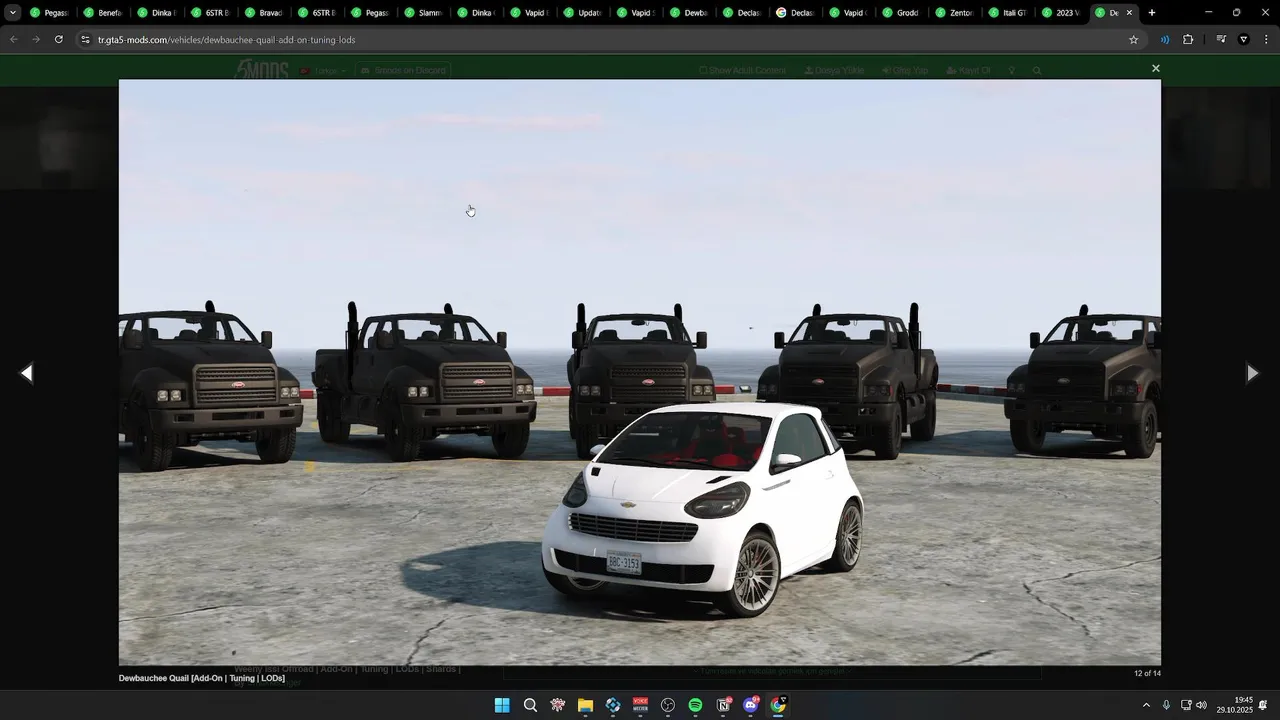Expand hidden system tray icons
Viewport: 1280px width, 720px height.
tap(1146, 705)
